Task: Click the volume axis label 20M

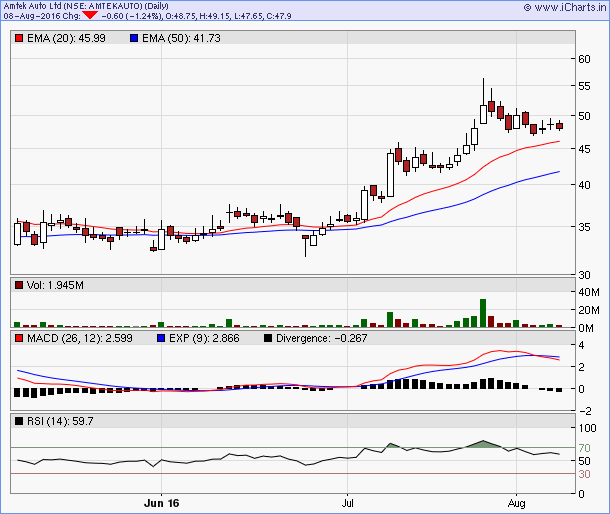Action: (x=589, y=310)
